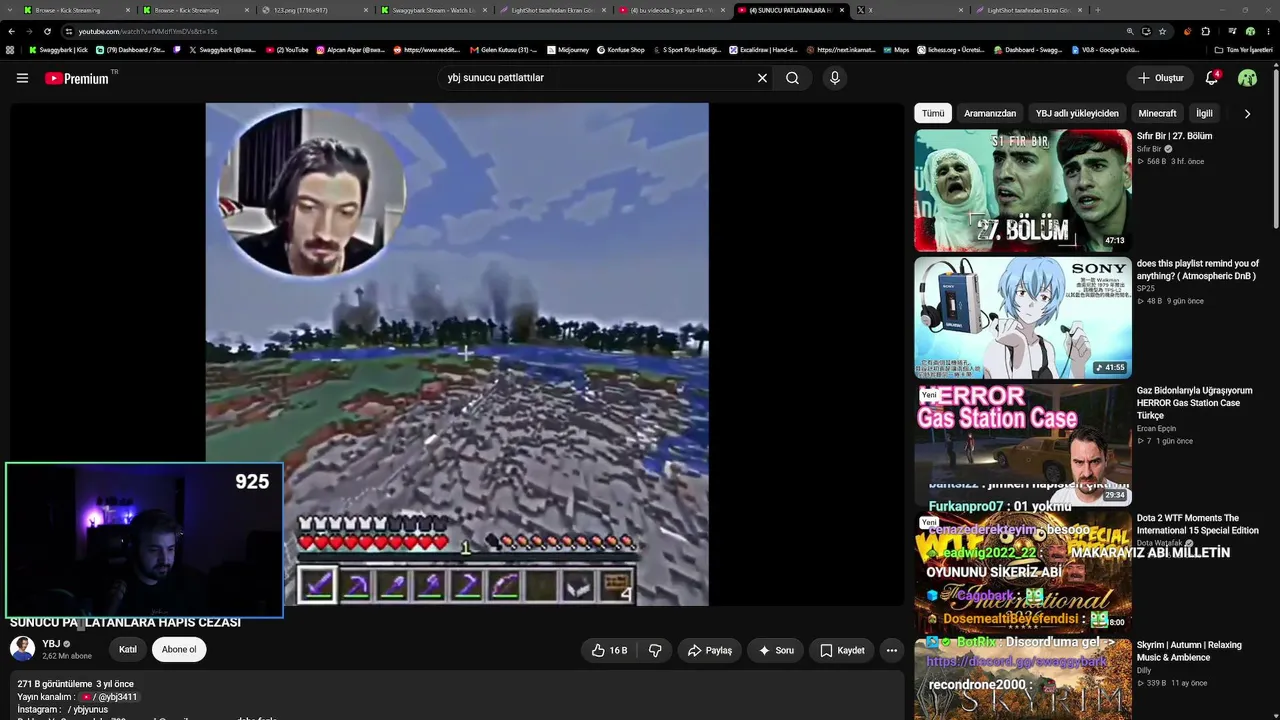Reload the page with the refresh icon
The height and width of the screenshot is (720, 1280).
47,31
